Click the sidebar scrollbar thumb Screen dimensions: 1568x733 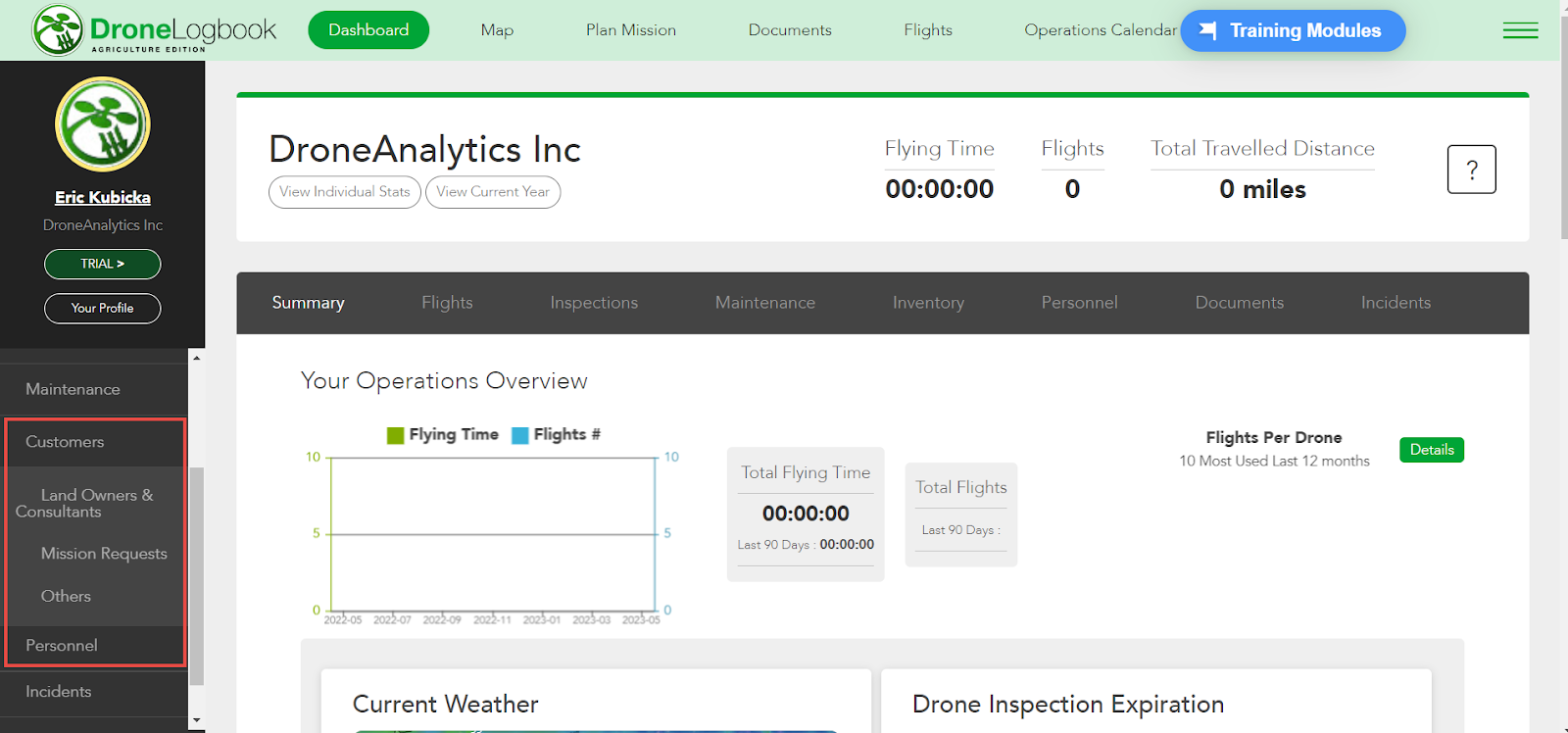(197, 576)
